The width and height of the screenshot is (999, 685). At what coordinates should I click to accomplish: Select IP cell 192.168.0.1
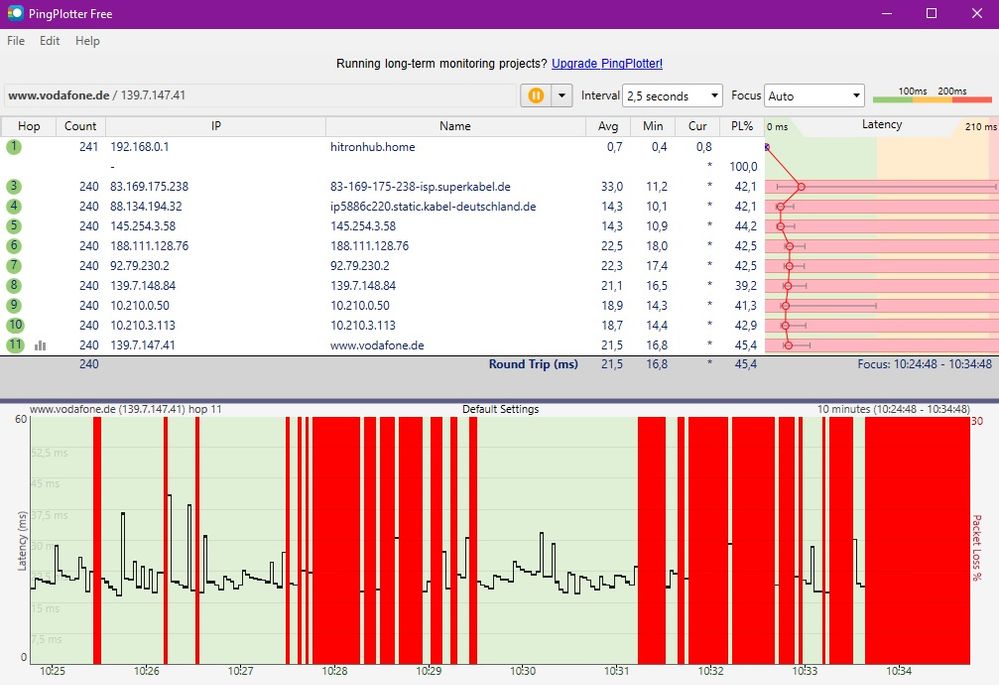(140, 147)
